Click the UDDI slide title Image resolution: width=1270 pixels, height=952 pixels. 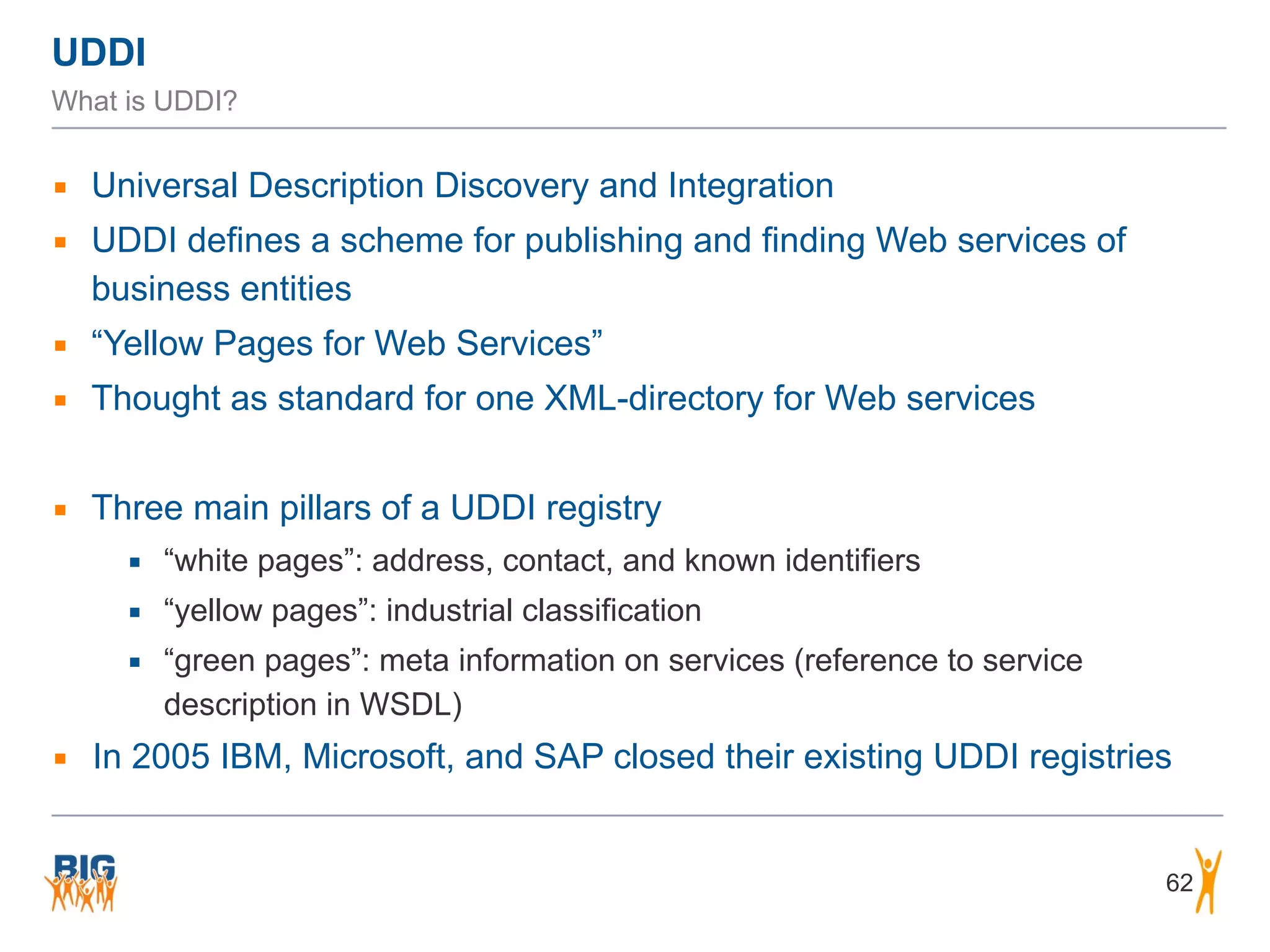tap(99, 52)
